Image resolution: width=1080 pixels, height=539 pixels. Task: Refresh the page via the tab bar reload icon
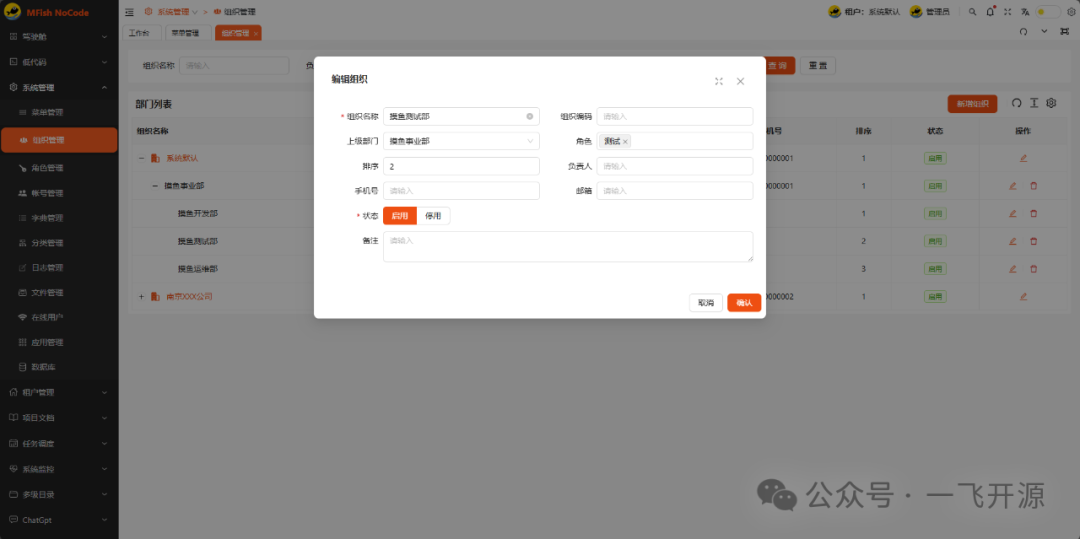(1024, 32)
